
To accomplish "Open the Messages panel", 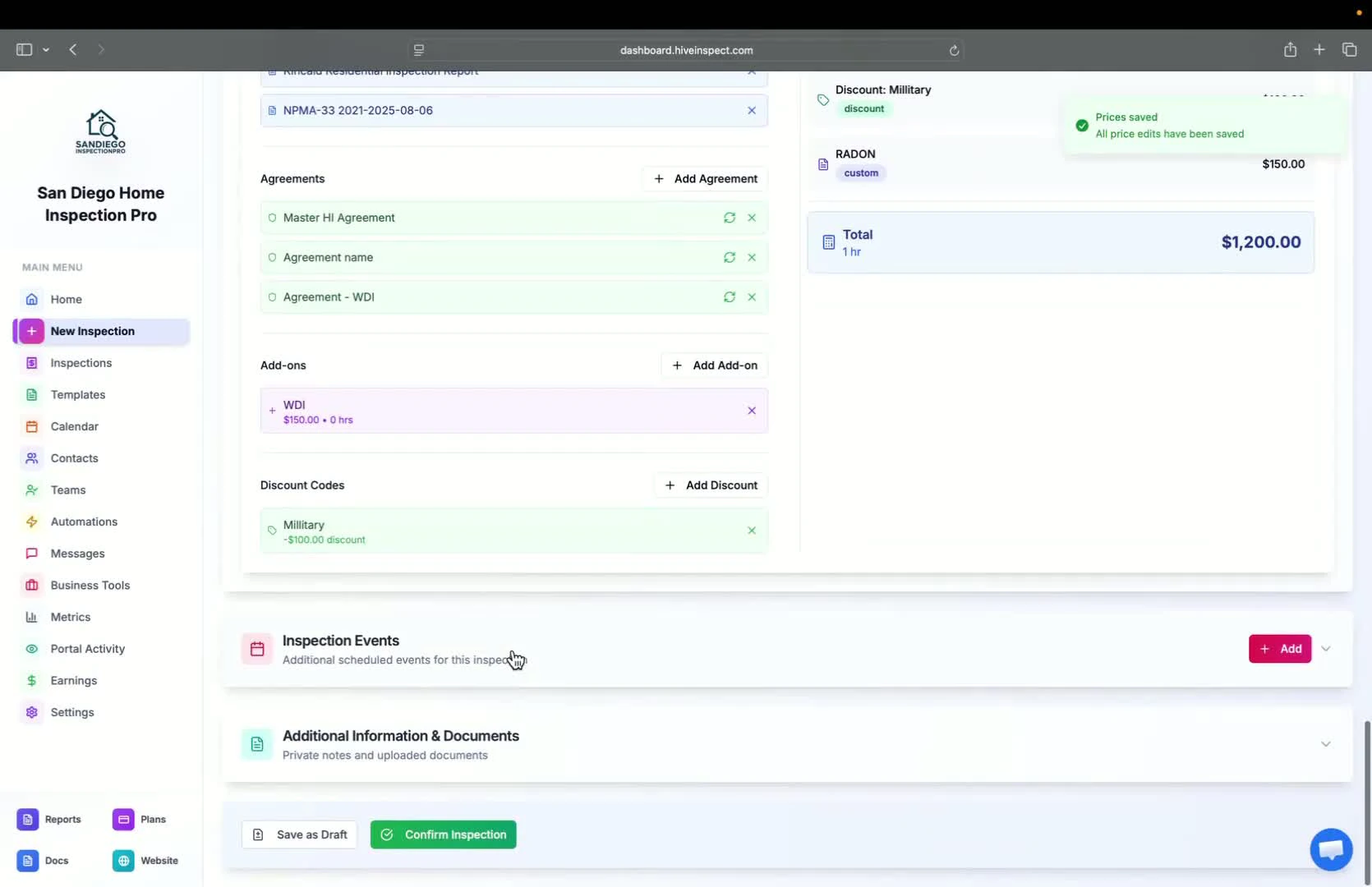I will click(76, 554).
